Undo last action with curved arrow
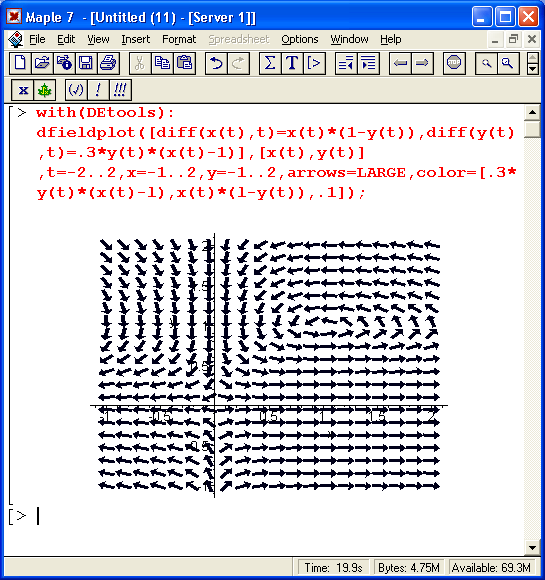This screenshot has height=580, width=545. click(x=216, y=63)
